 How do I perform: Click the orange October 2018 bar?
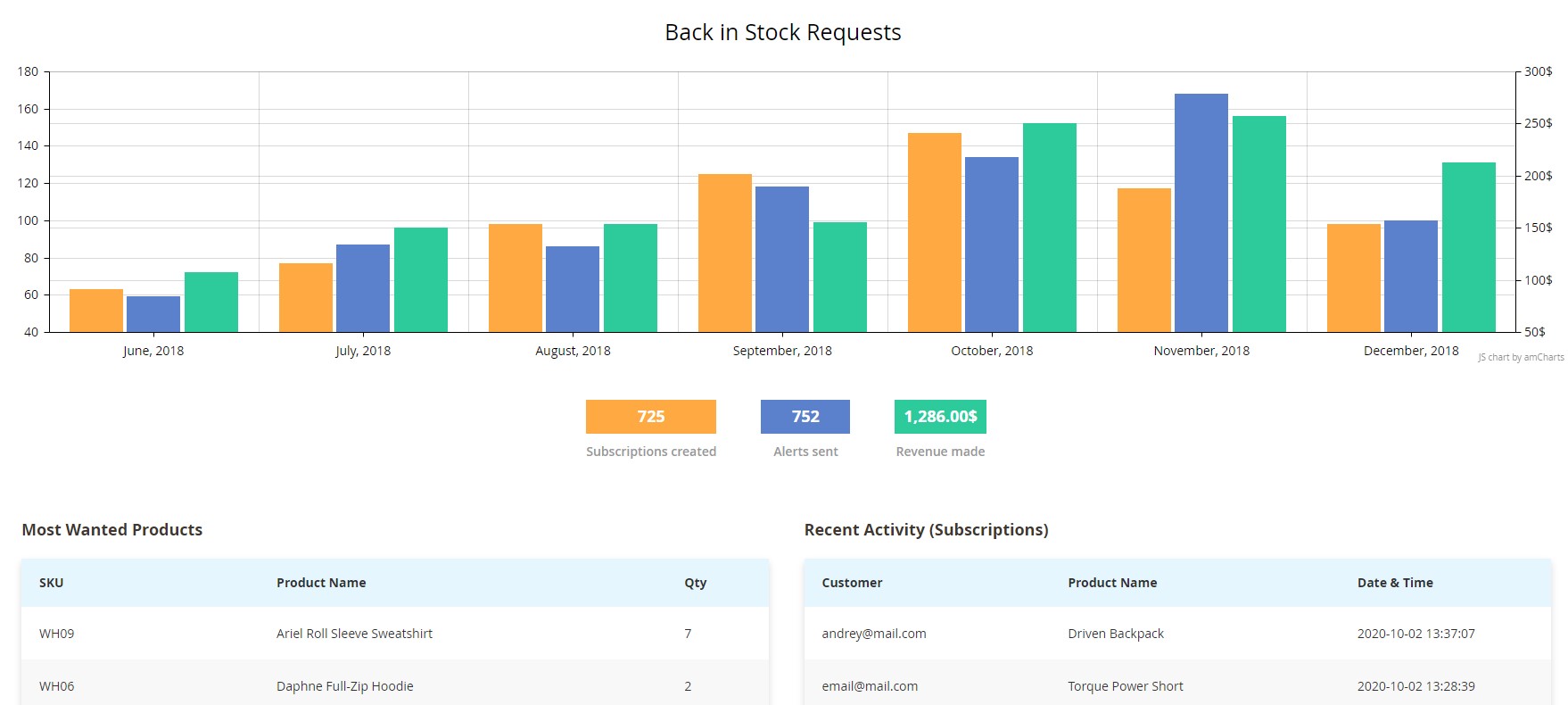point(935,232)
